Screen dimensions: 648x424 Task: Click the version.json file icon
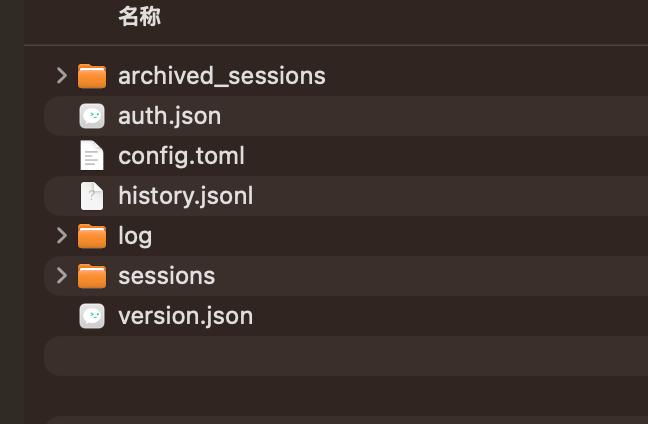92,316
